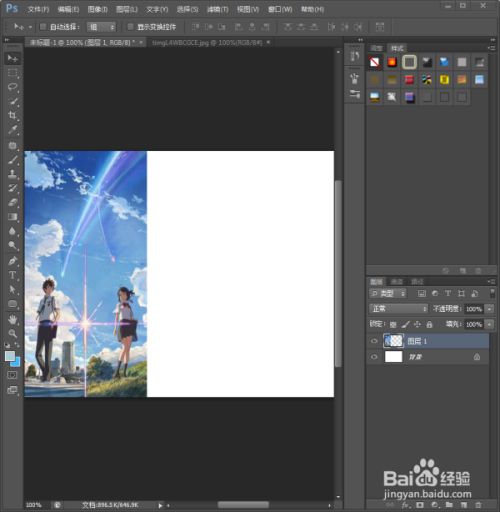Lock layer position with the move-lock icon
Image resolution: width=500 pixels, height=512 pixels.
(417, 324)
